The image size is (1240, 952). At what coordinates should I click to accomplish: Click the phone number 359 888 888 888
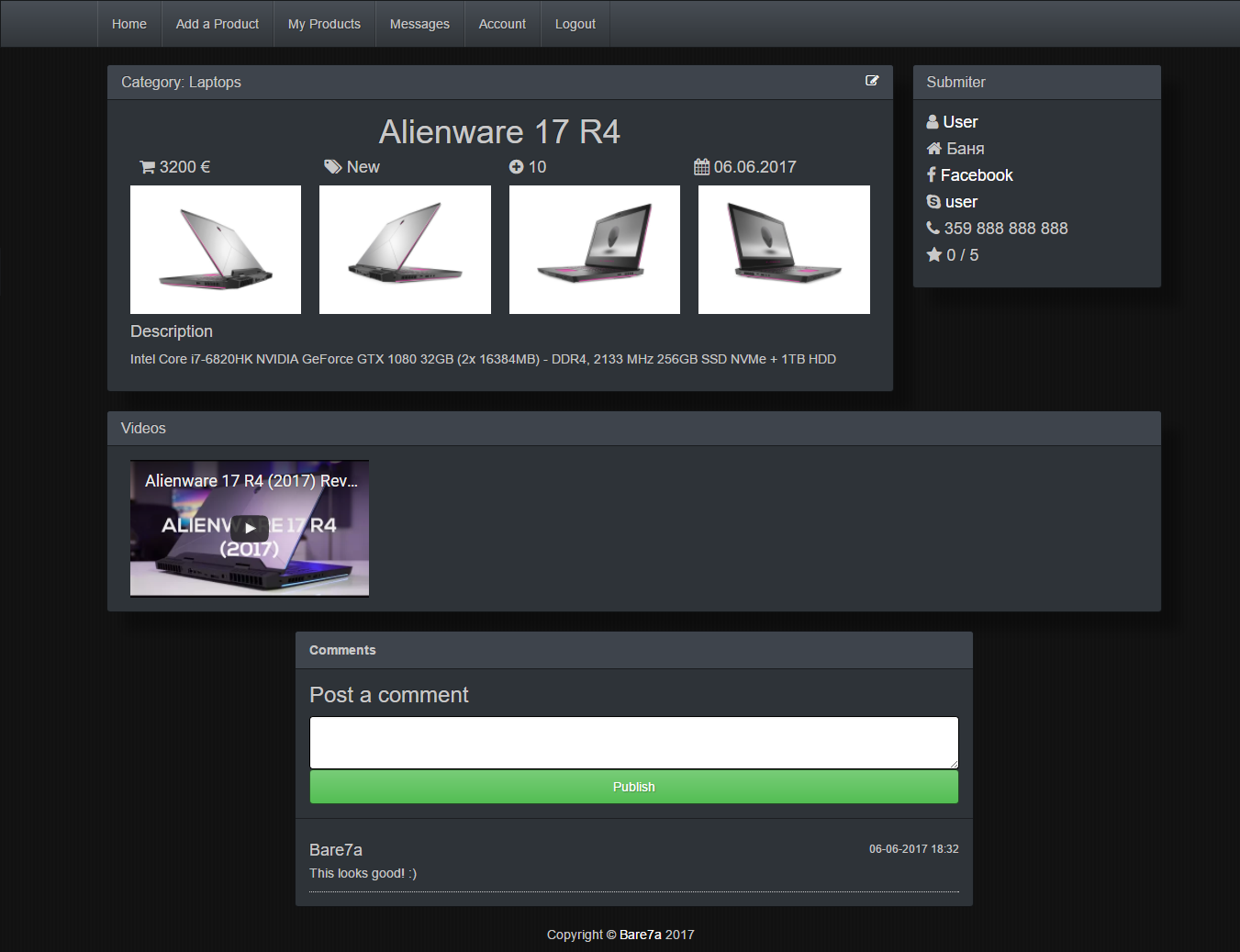(x=1006, y=229)
